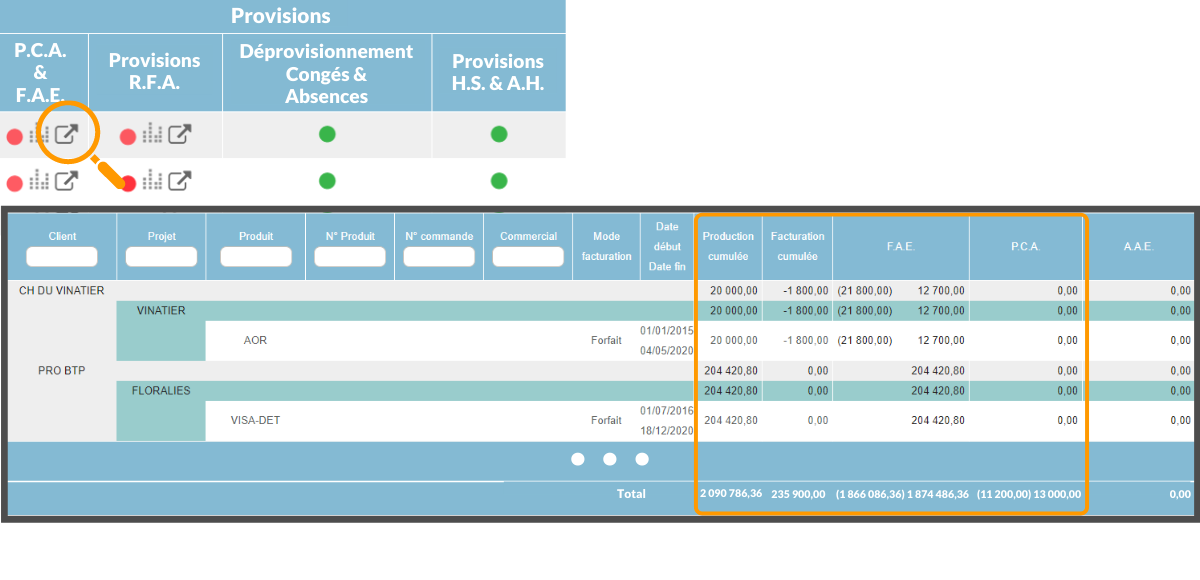Image resolution: width=1200 pixels, height=580 pixels.
Task: Click green status dot under Provisions H.S. & A.H., second row
Action: 499,181
